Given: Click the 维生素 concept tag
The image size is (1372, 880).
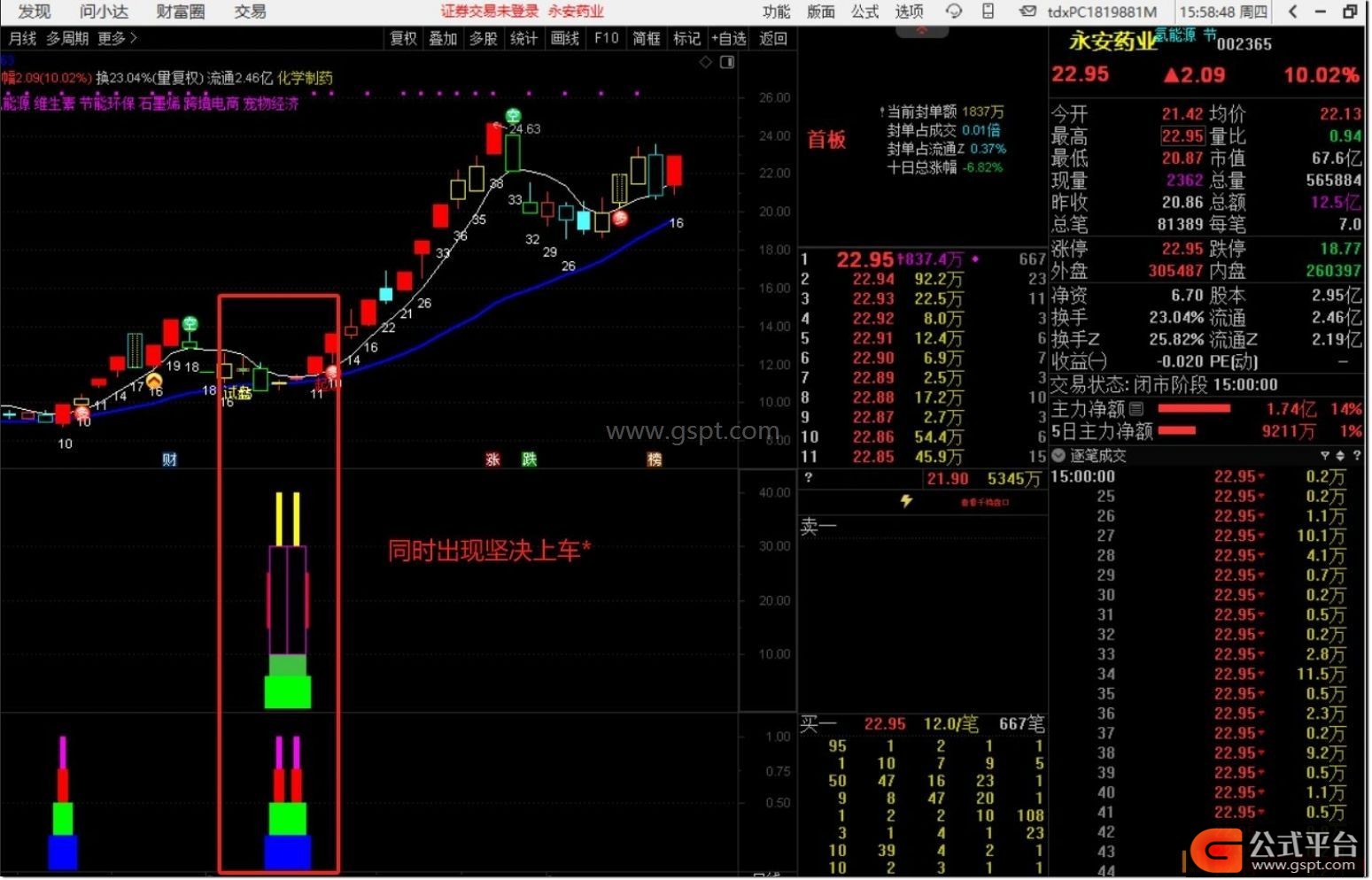Looking at the screenshot, I should (55, 103).
